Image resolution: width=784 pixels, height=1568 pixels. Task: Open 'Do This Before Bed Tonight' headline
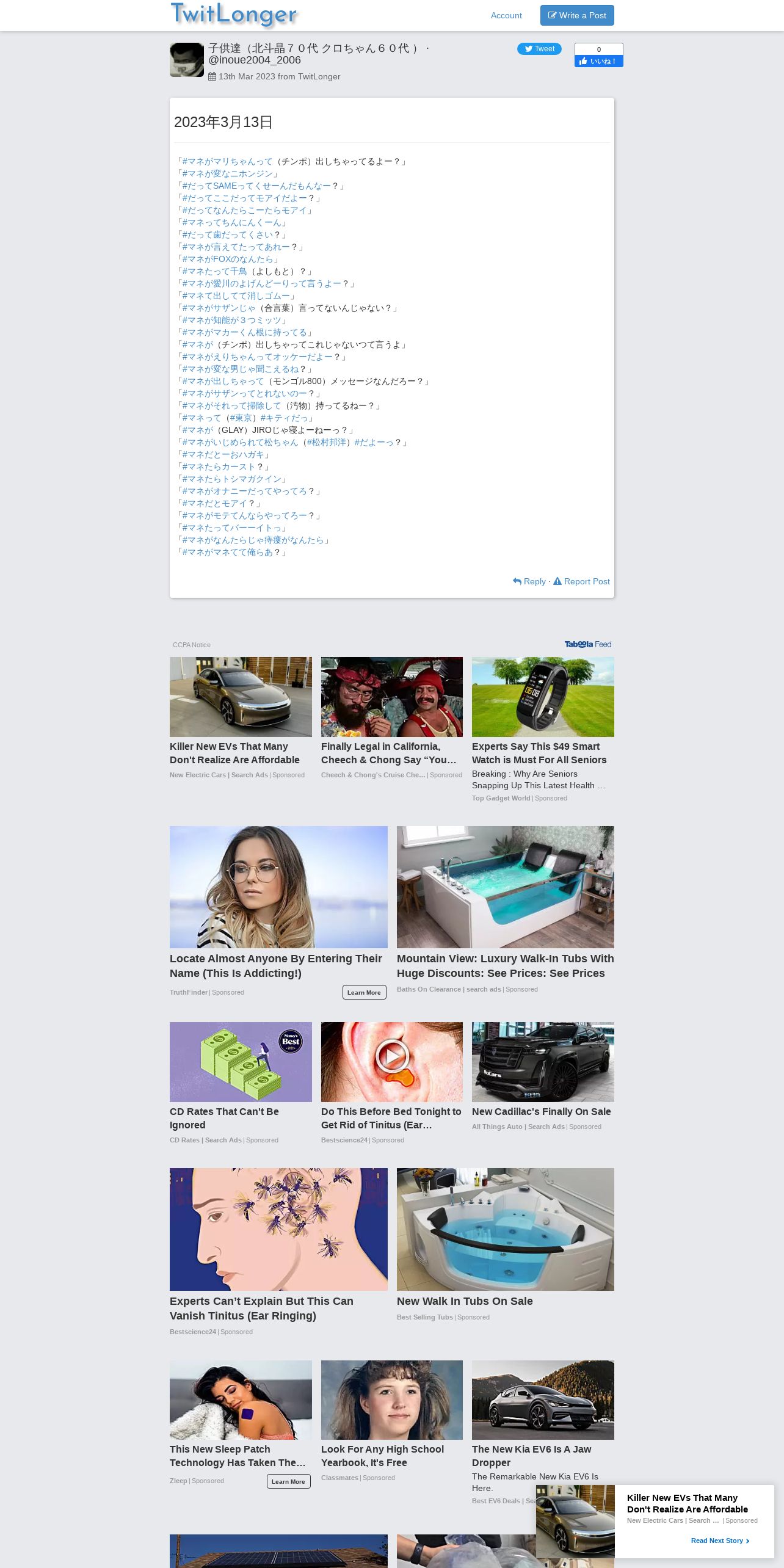click(391, 1118)
